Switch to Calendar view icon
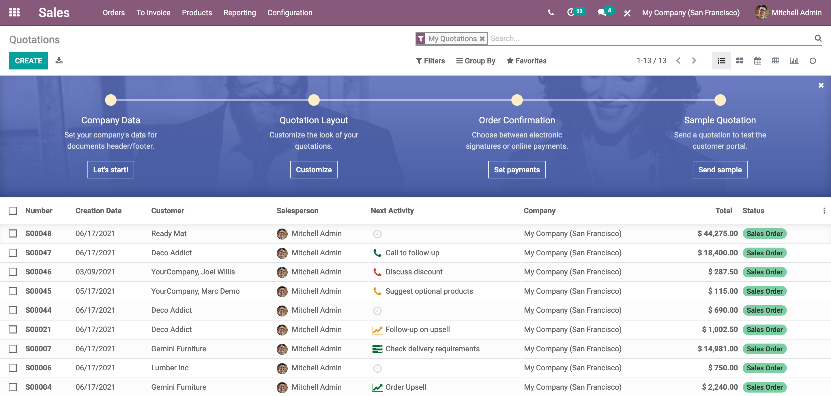The height and width of the screenshot is (396, 831). click(757, 61)
